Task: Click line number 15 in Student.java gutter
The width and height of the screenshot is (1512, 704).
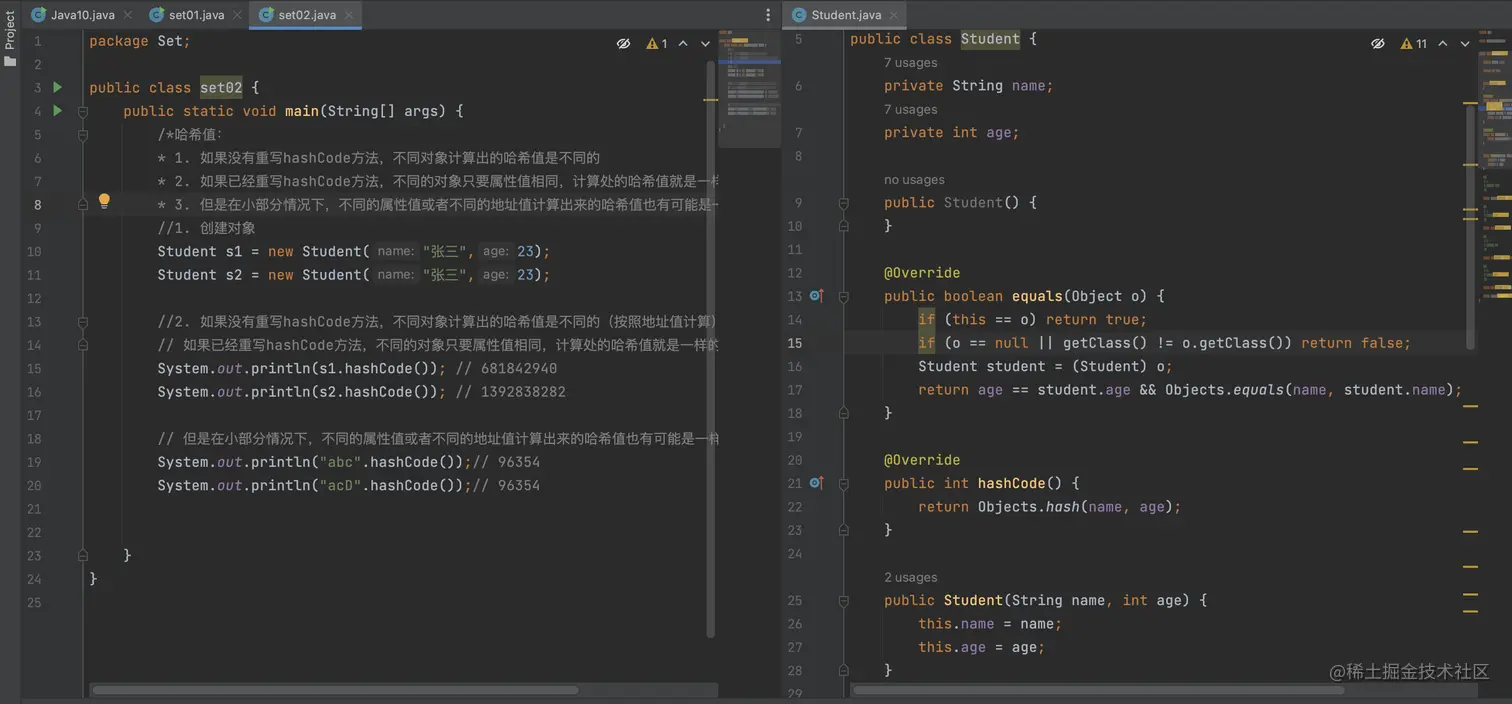Action: (x=794, y=343)
